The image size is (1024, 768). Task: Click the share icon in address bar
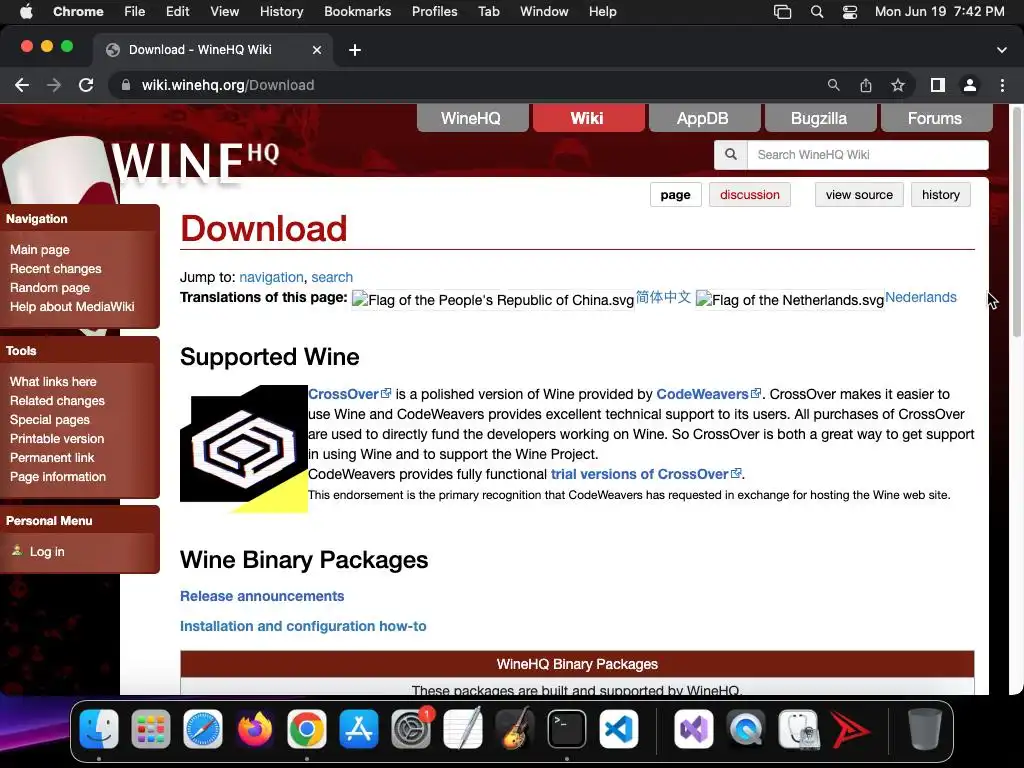pyautogui.click(x=866, y=85)
